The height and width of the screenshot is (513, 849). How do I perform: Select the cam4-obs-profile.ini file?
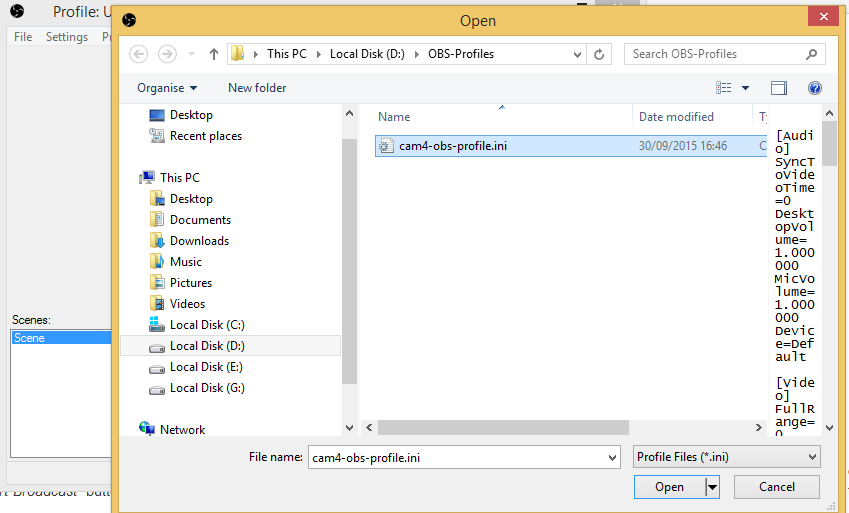439,146
